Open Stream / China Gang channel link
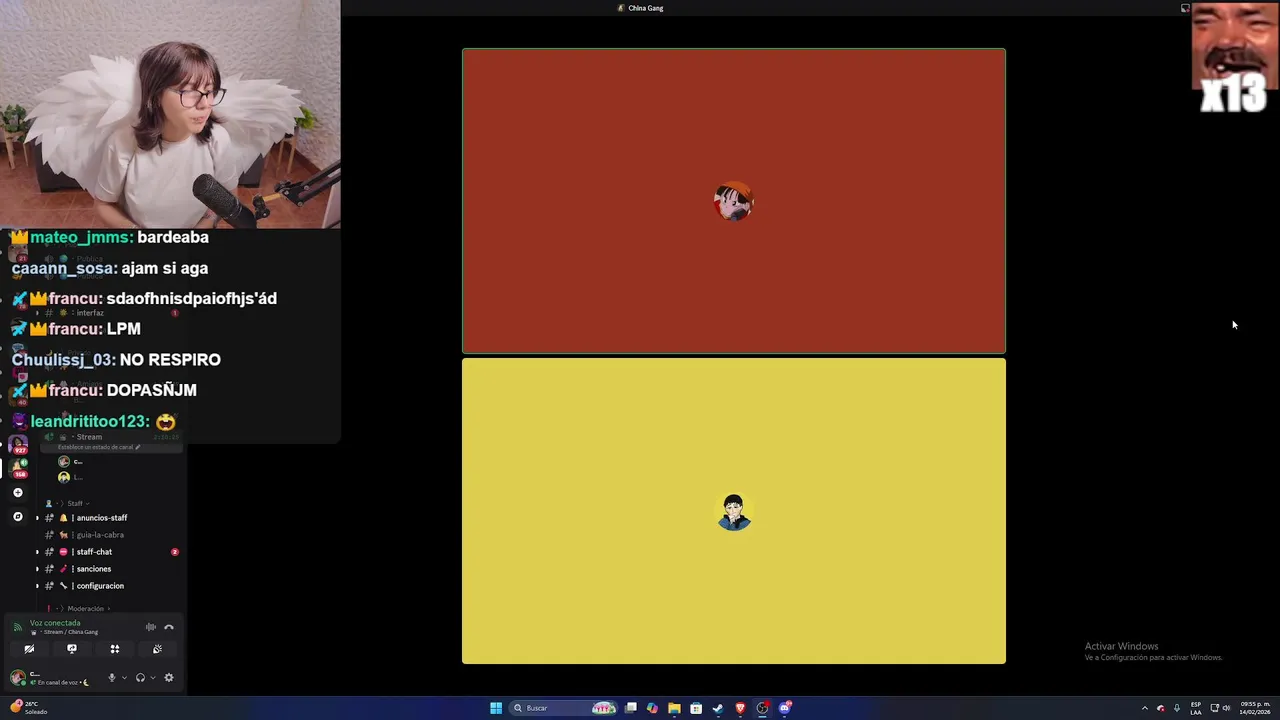The width and height of the screenshot is (1280, 720). (x=70, y=632)
